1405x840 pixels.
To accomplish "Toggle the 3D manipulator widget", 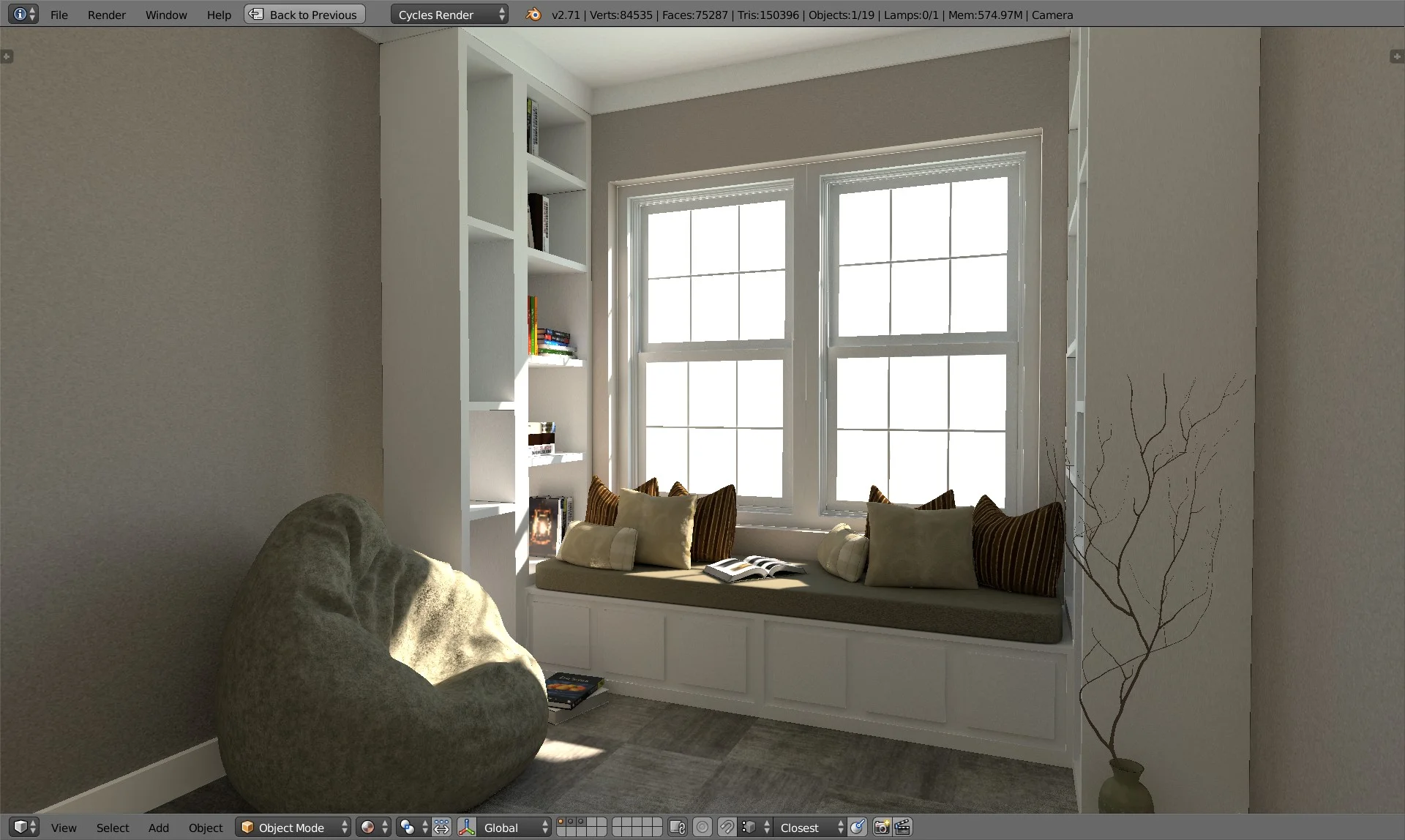I will click(467, 828).
